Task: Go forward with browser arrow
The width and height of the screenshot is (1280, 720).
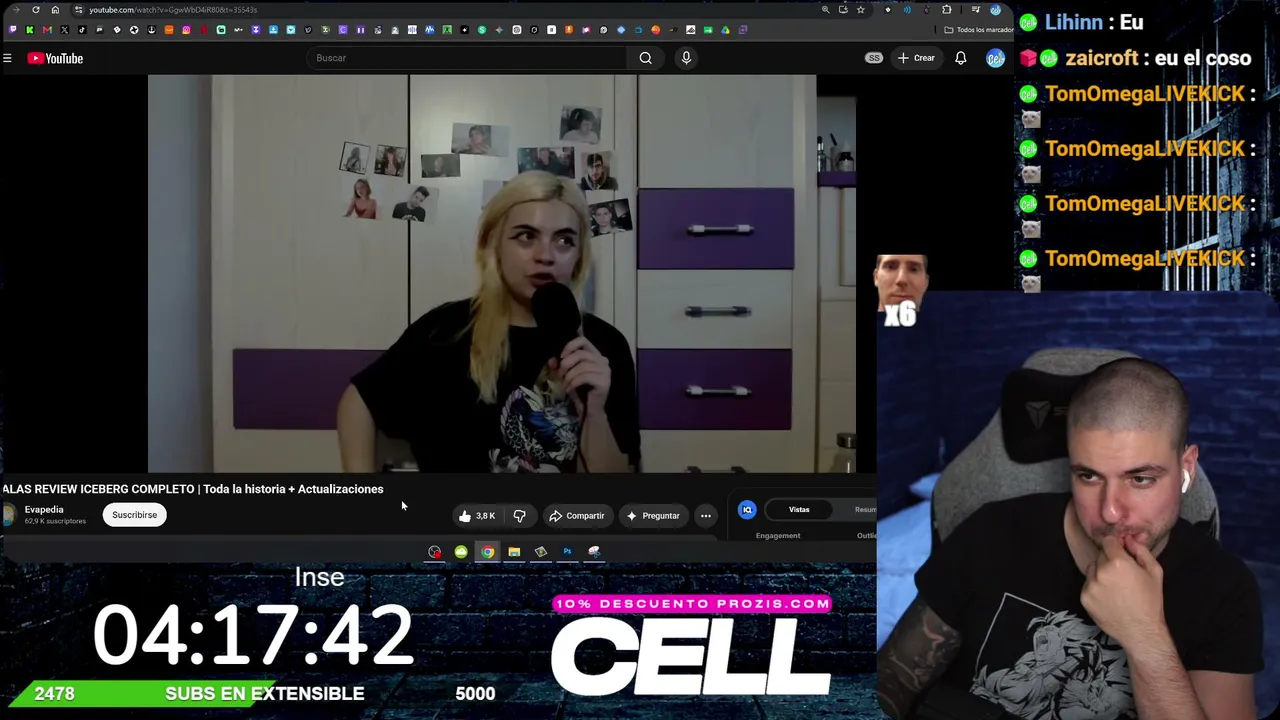Action: (16, 10)
